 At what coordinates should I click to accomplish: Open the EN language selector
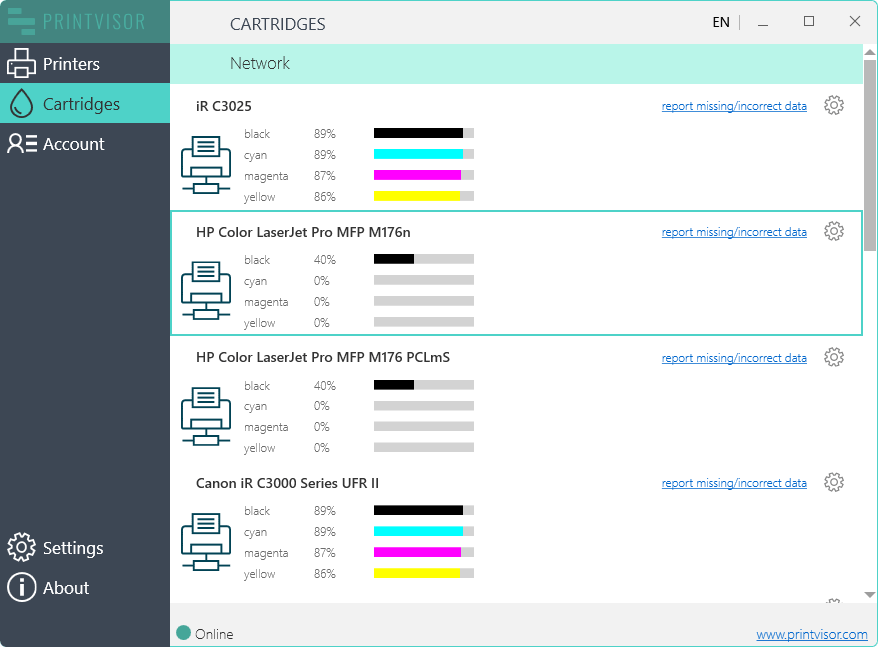[x=721, y=21]
